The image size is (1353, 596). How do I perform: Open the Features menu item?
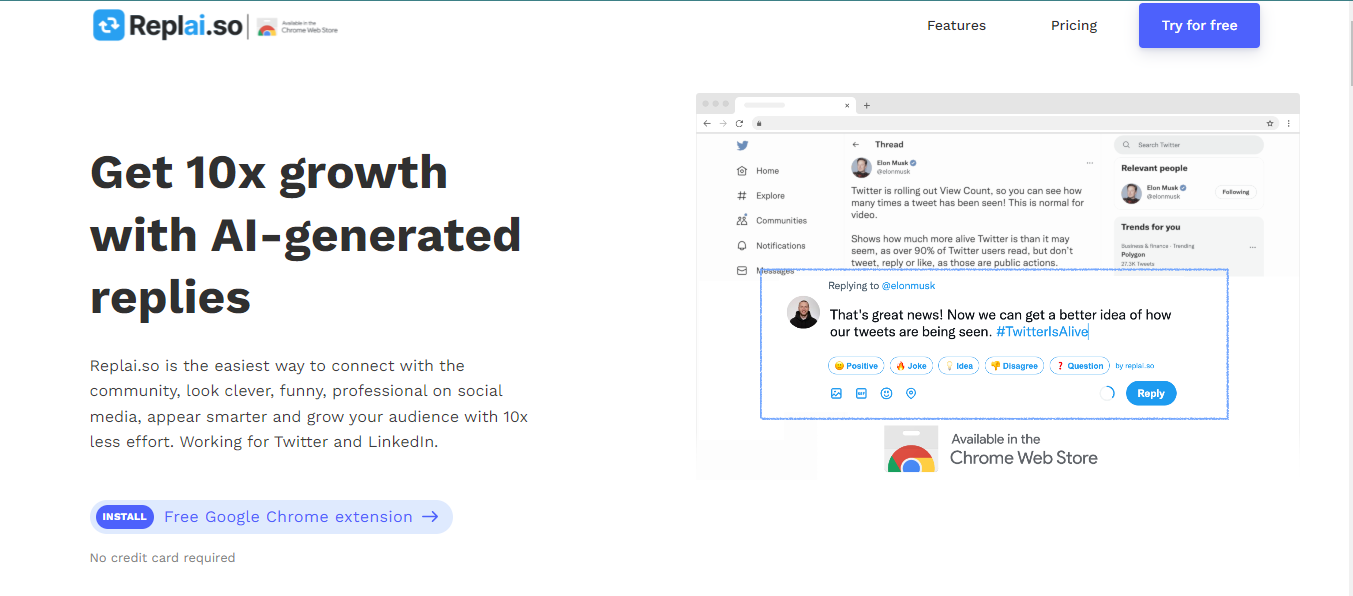pyautogui.click(x=956, y=25)
